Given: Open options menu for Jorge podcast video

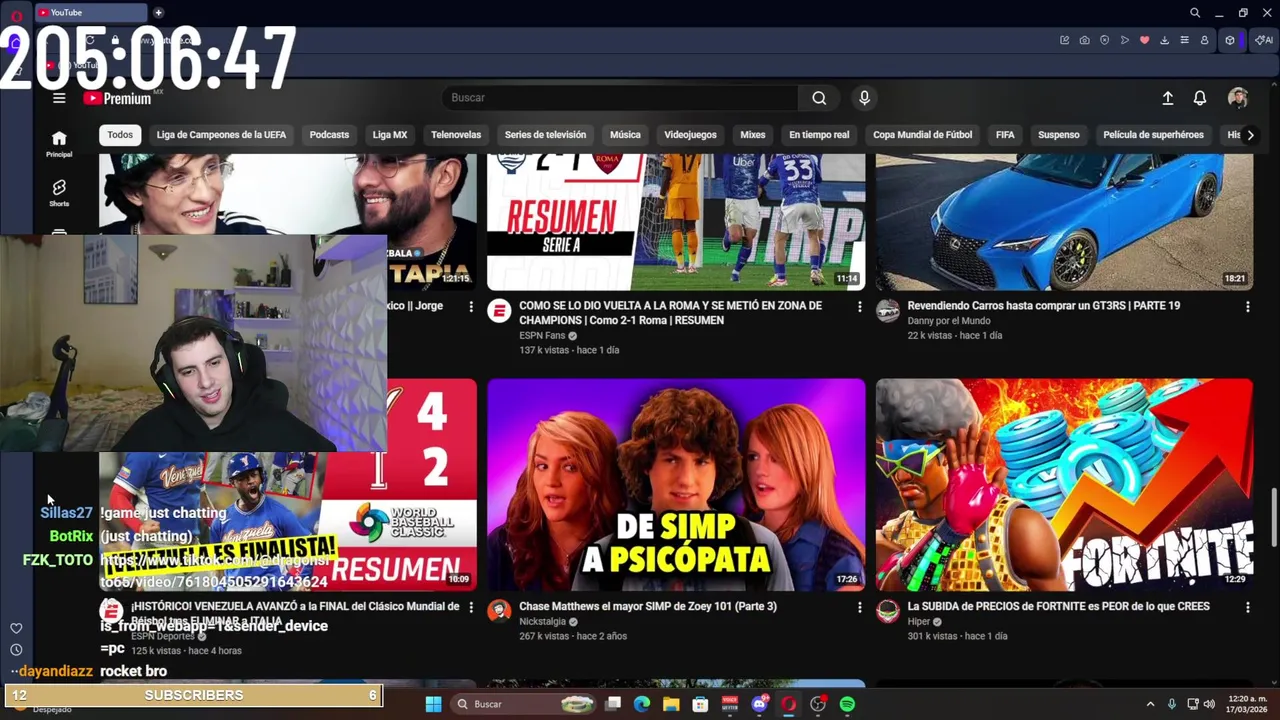Looking at the screenshot, I should [x=471, y=307].
